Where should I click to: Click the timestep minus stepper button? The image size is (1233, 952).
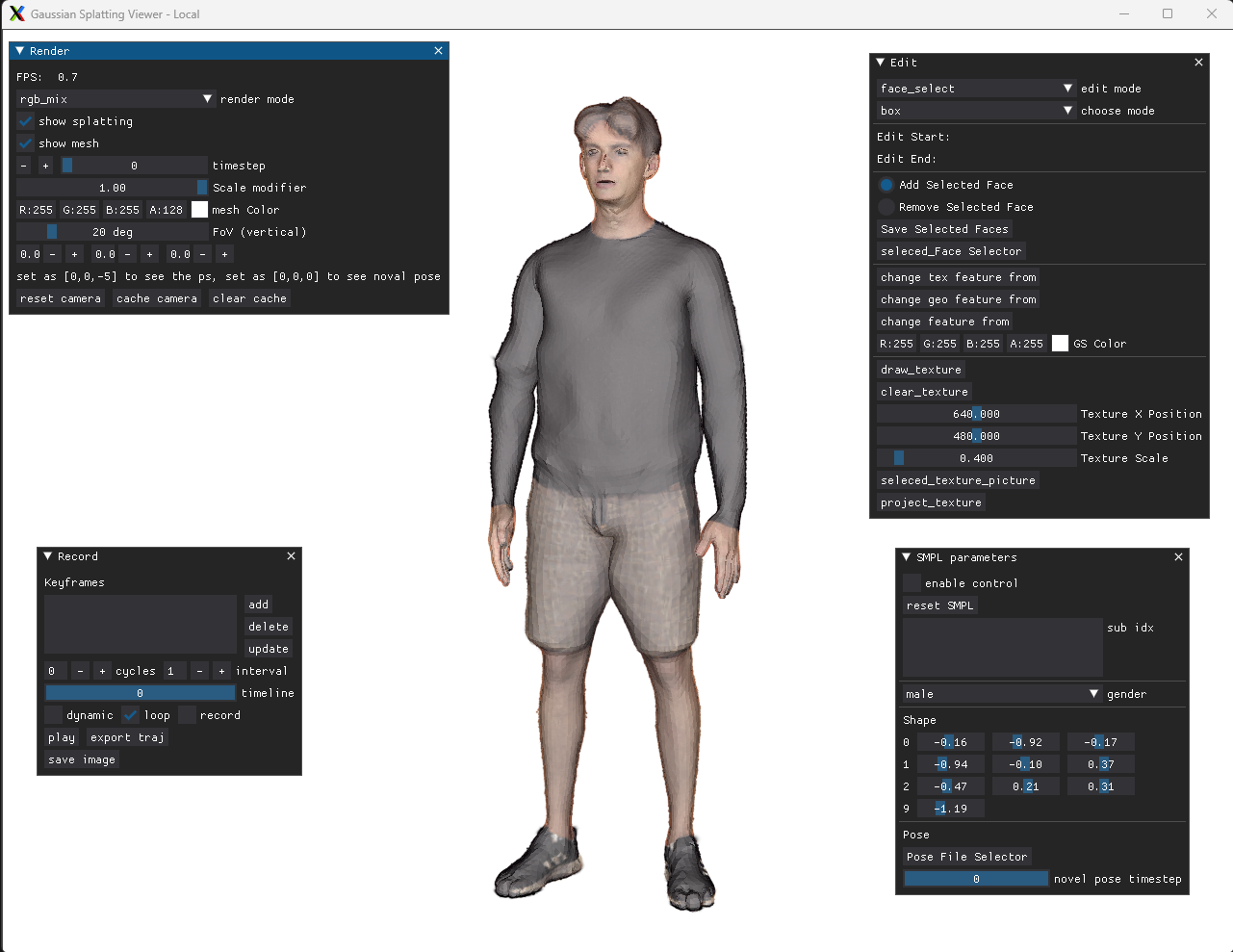pos(24,166)
